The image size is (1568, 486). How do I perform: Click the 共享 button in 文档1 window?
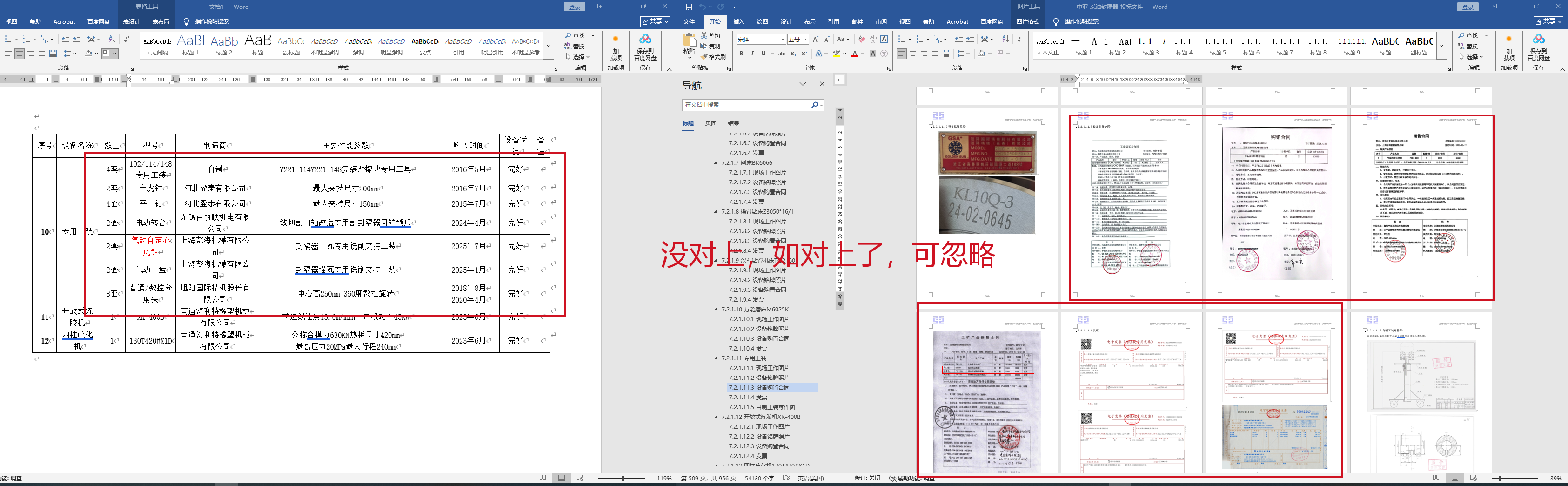[x=655, y=21]
